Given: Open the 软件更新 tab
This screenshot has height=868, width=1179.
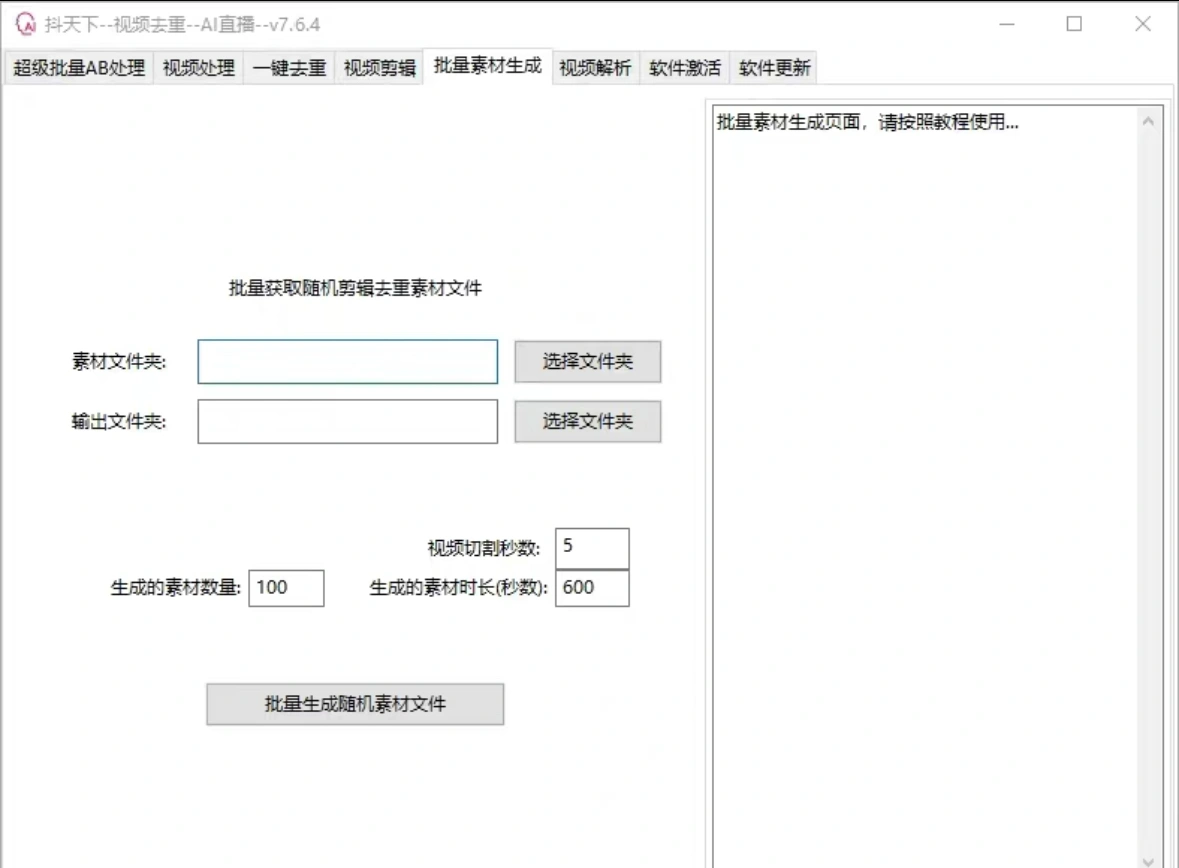Looking at the screenshot, I should [x=775, y=68].
